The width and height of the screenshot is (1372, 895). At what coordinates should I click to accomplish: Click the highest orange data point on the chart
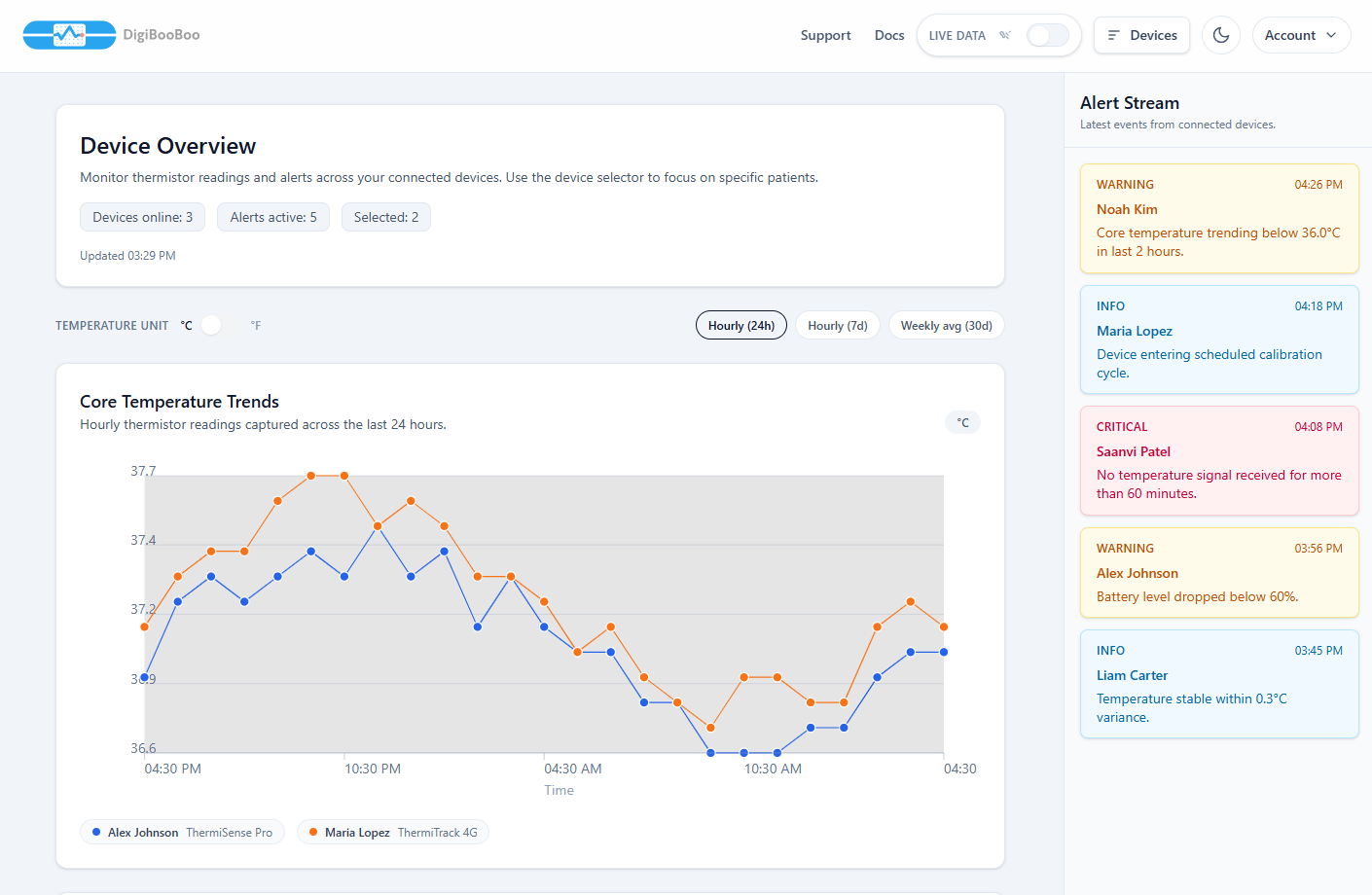pos(309,476)
